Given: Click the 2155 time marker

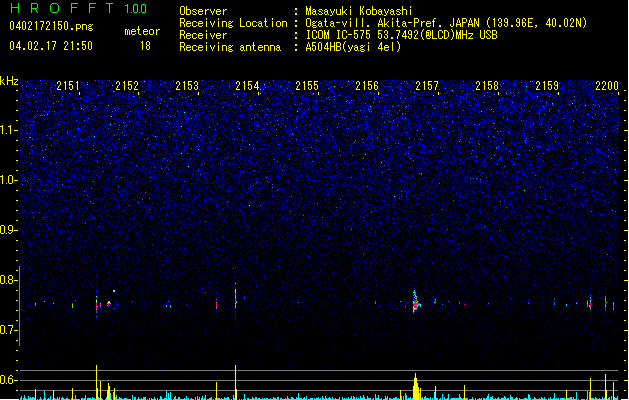Looking at the screenshot, I should [x=307, y=86].
